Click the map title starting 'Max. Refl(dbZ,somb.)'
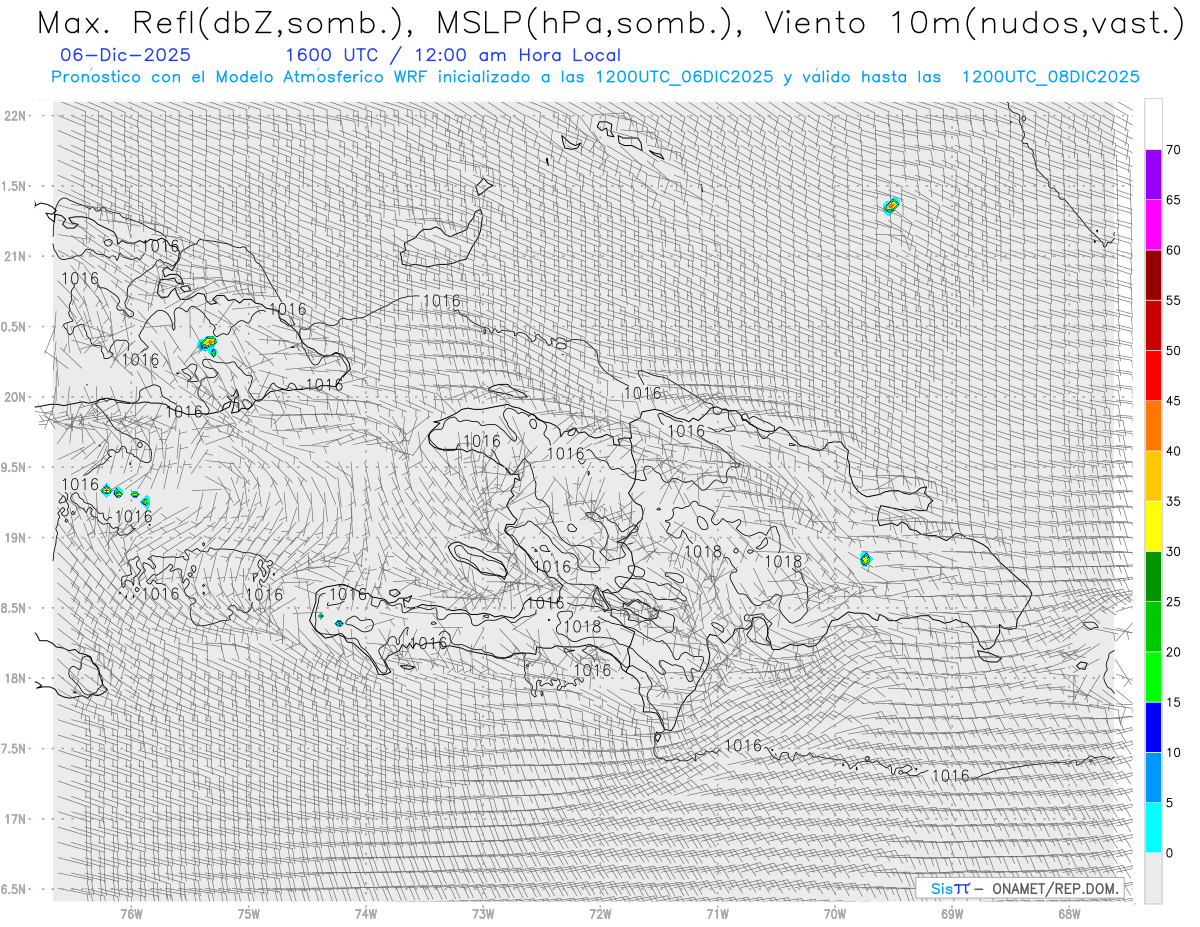The width and height of the screenshot is (1200, 927). click(610, 24)
